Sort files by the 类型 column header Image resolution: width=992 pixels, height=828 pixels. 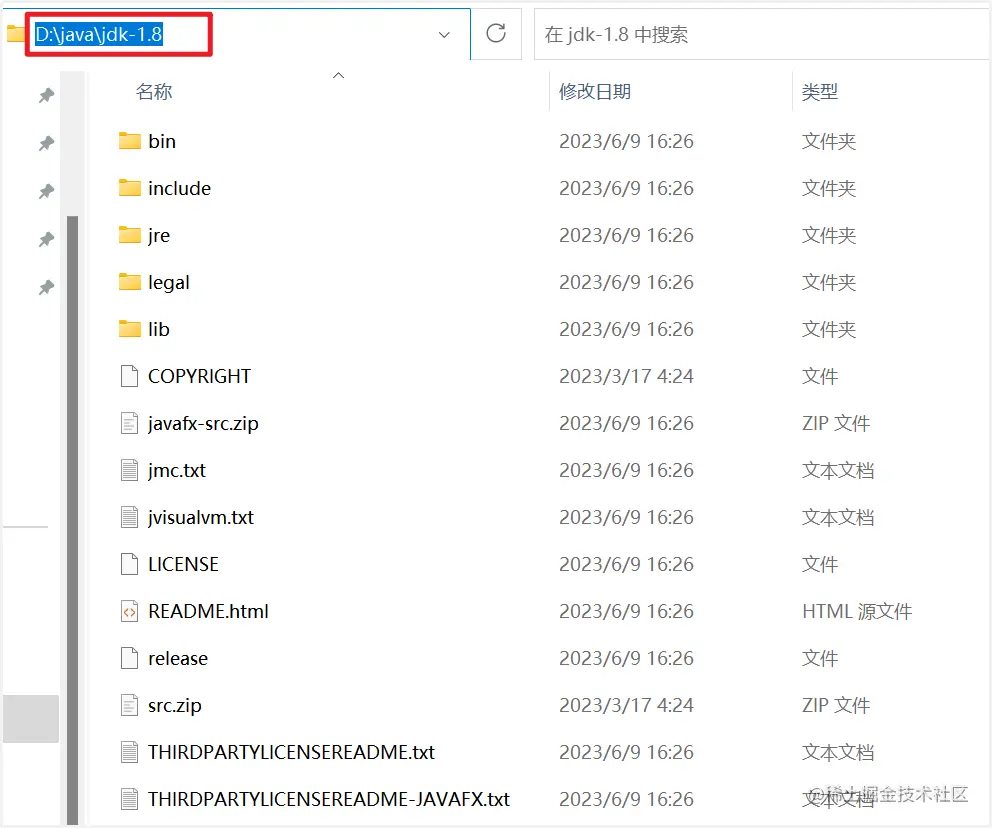click(820, 91)
